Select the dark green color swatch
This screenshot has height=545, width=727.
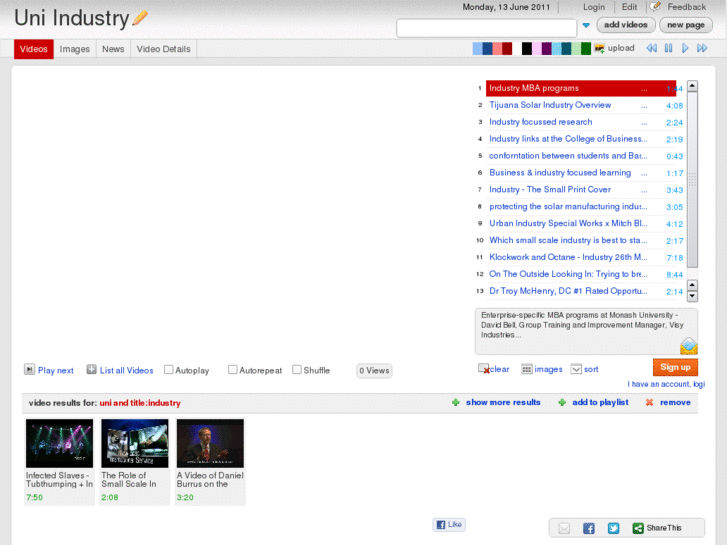coord(586,48)
